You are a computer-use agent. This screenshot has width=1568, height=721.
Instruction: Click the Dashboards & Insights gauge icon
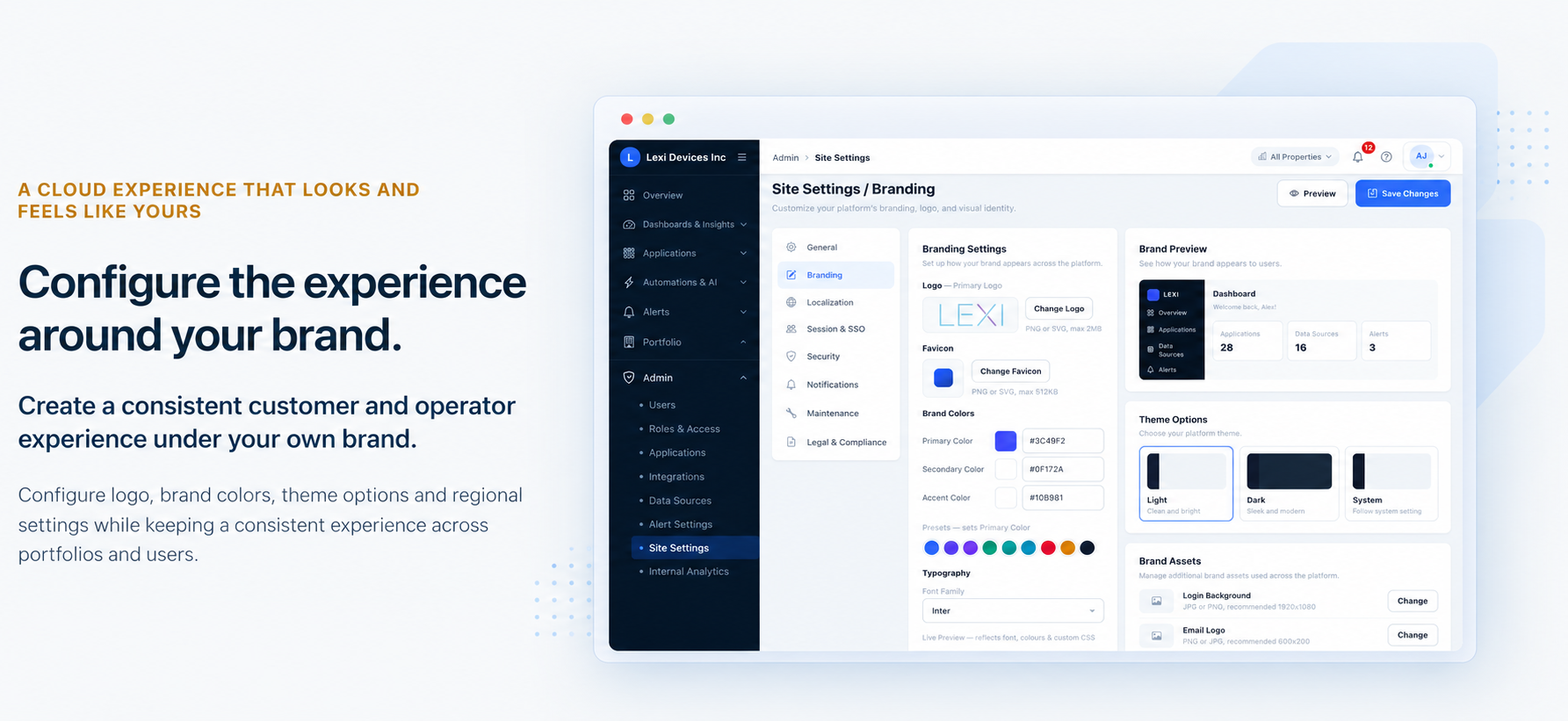pos(629,224)
